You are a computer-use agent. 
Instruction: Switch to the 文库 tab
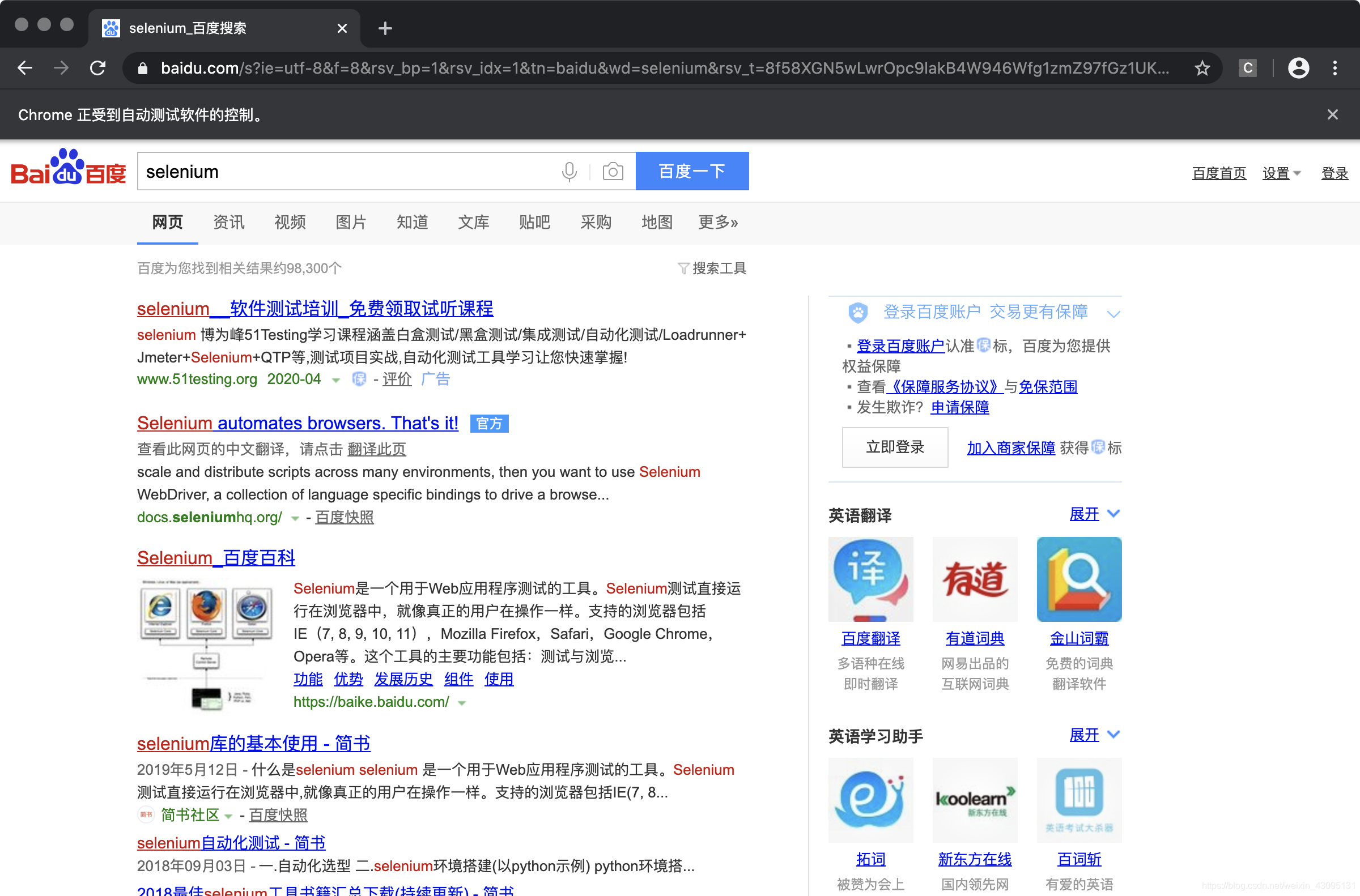click(473, 221)
